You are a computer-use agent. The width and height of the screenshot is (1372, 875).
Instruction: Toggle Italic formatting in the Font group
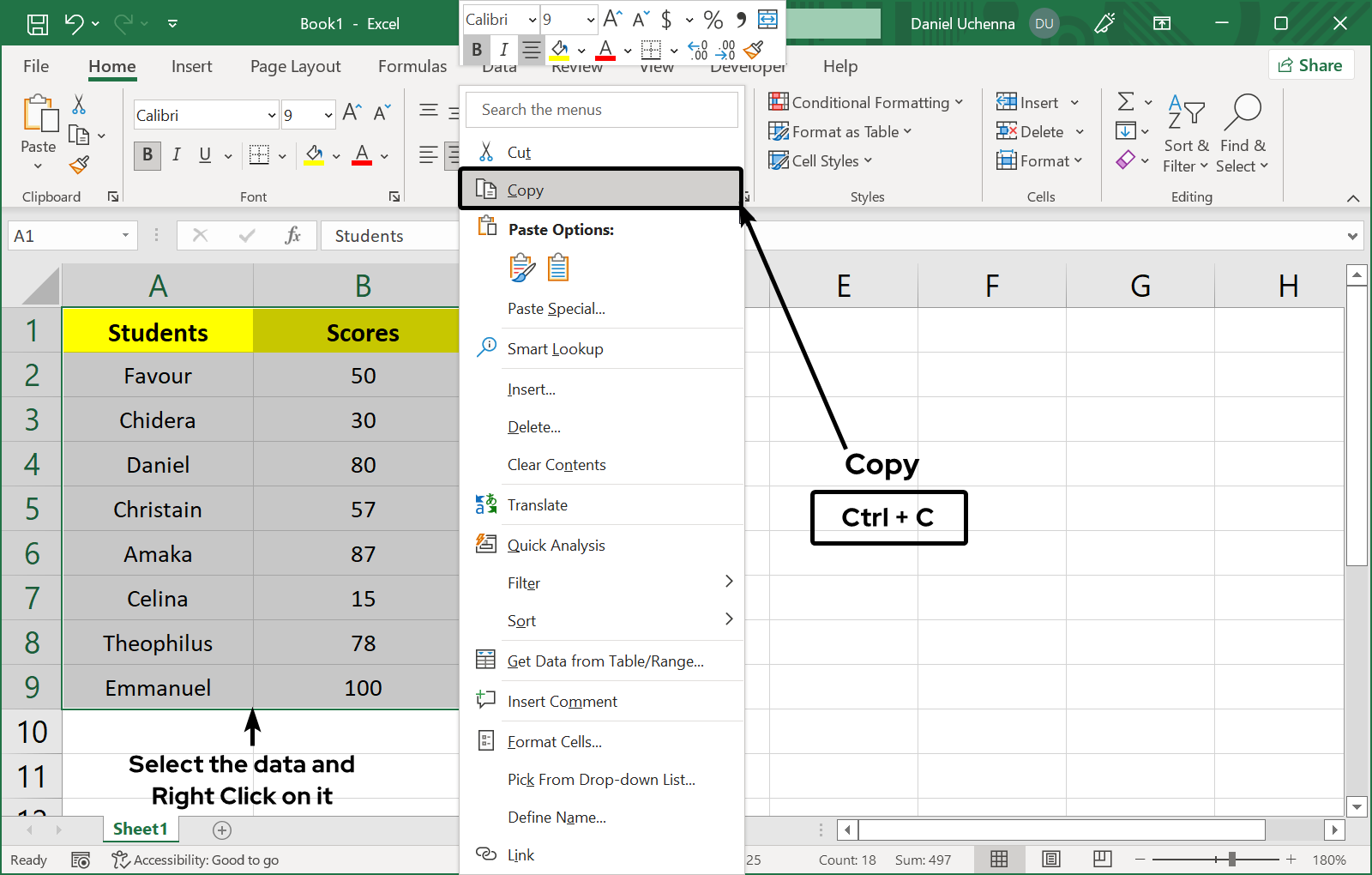point(176,155)
